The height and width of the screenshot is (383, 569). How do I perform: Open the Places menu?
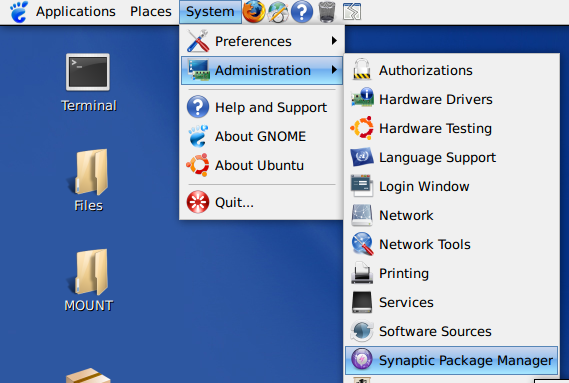pyautogui.click(x=151, y=12)
